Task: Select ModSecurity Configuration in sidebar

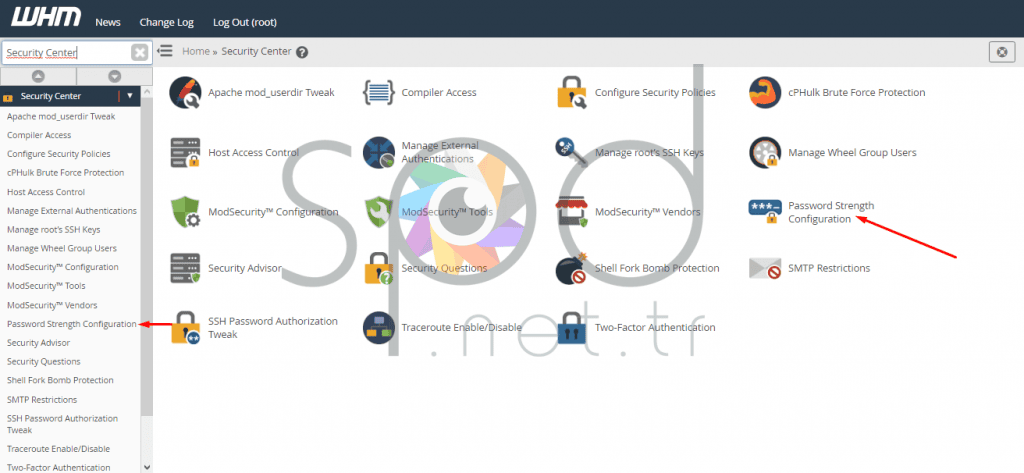Action: point(63,267)
